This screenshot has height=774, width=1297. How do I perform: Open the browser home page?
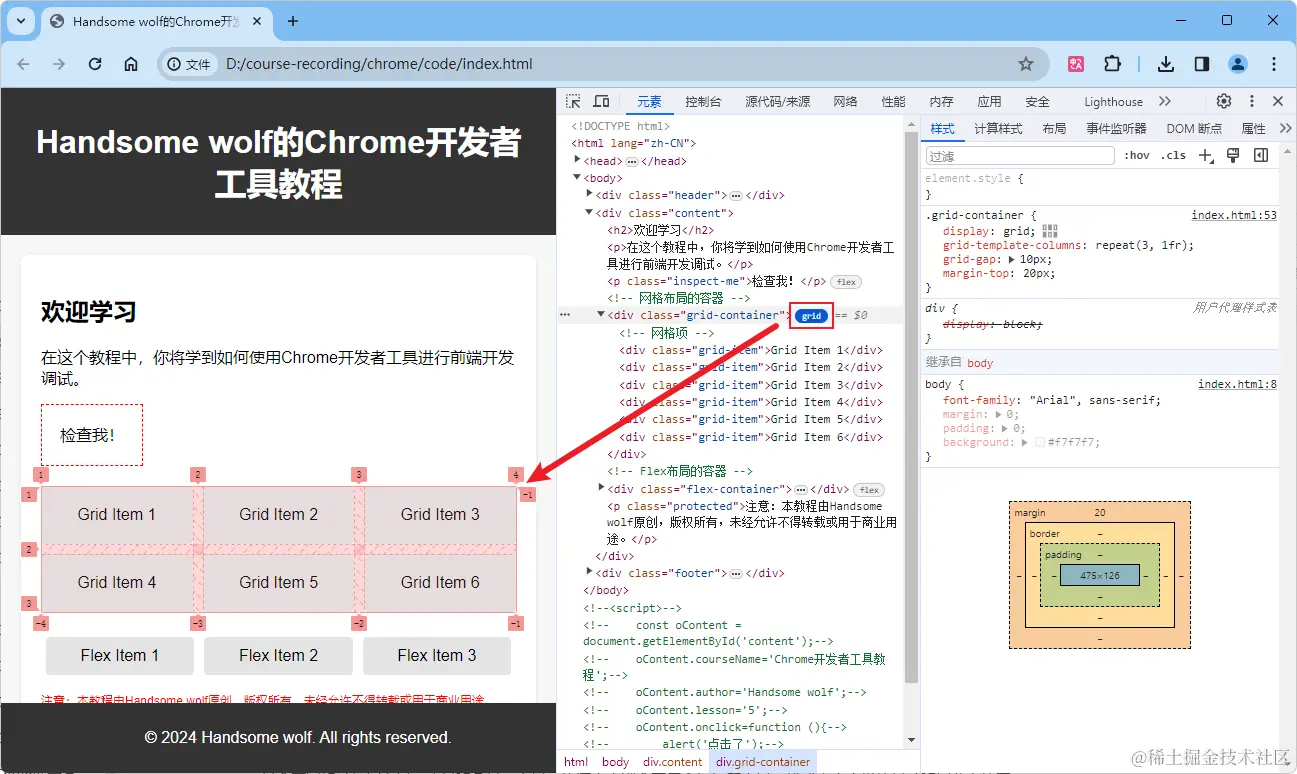131,64
